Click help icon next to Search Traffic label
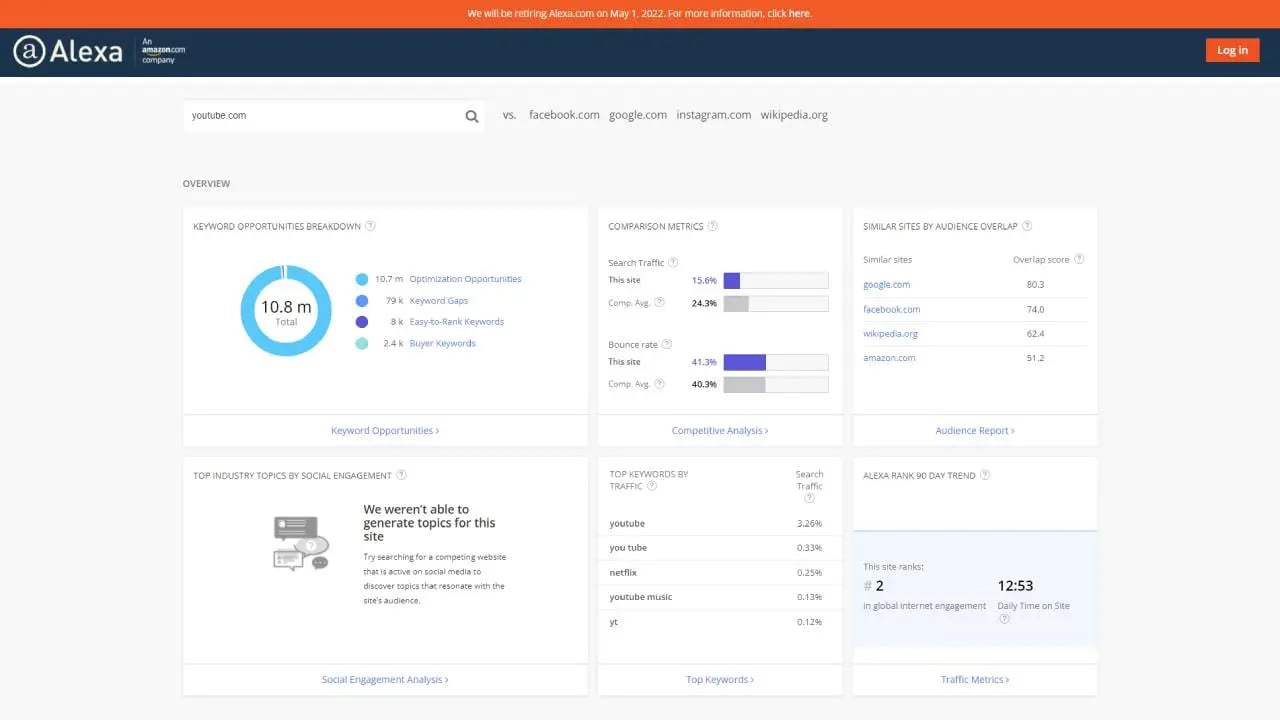 (673, 263)
